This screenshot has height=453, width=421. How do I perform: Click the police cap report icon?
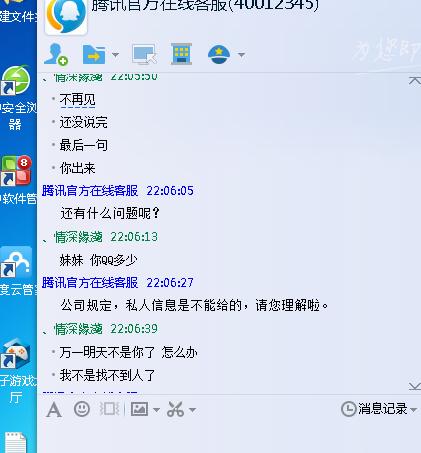(x=219, y=55)
